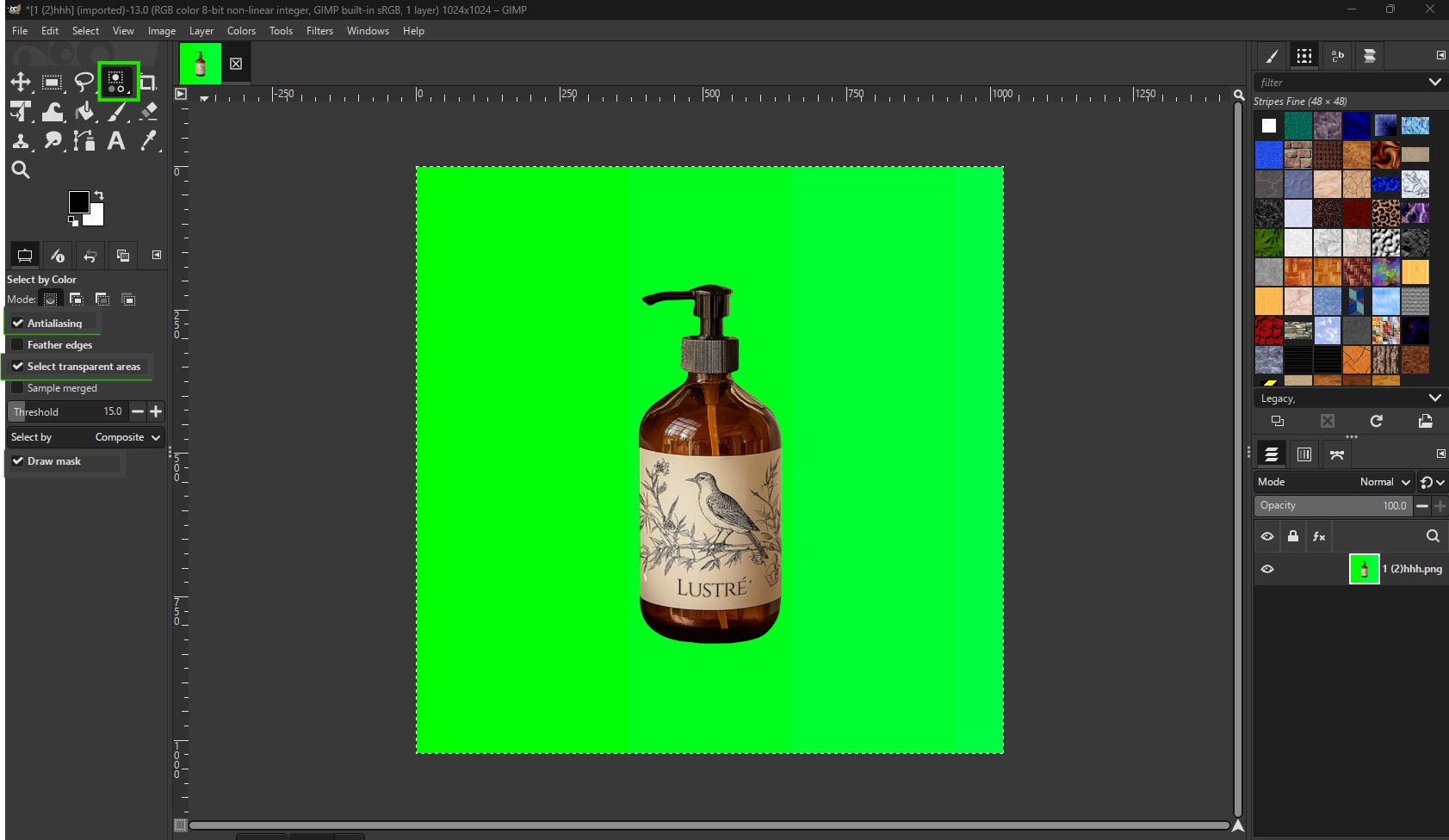
Task: Click the bottle image tab thumbnail
Action: (x=201, y=64)
